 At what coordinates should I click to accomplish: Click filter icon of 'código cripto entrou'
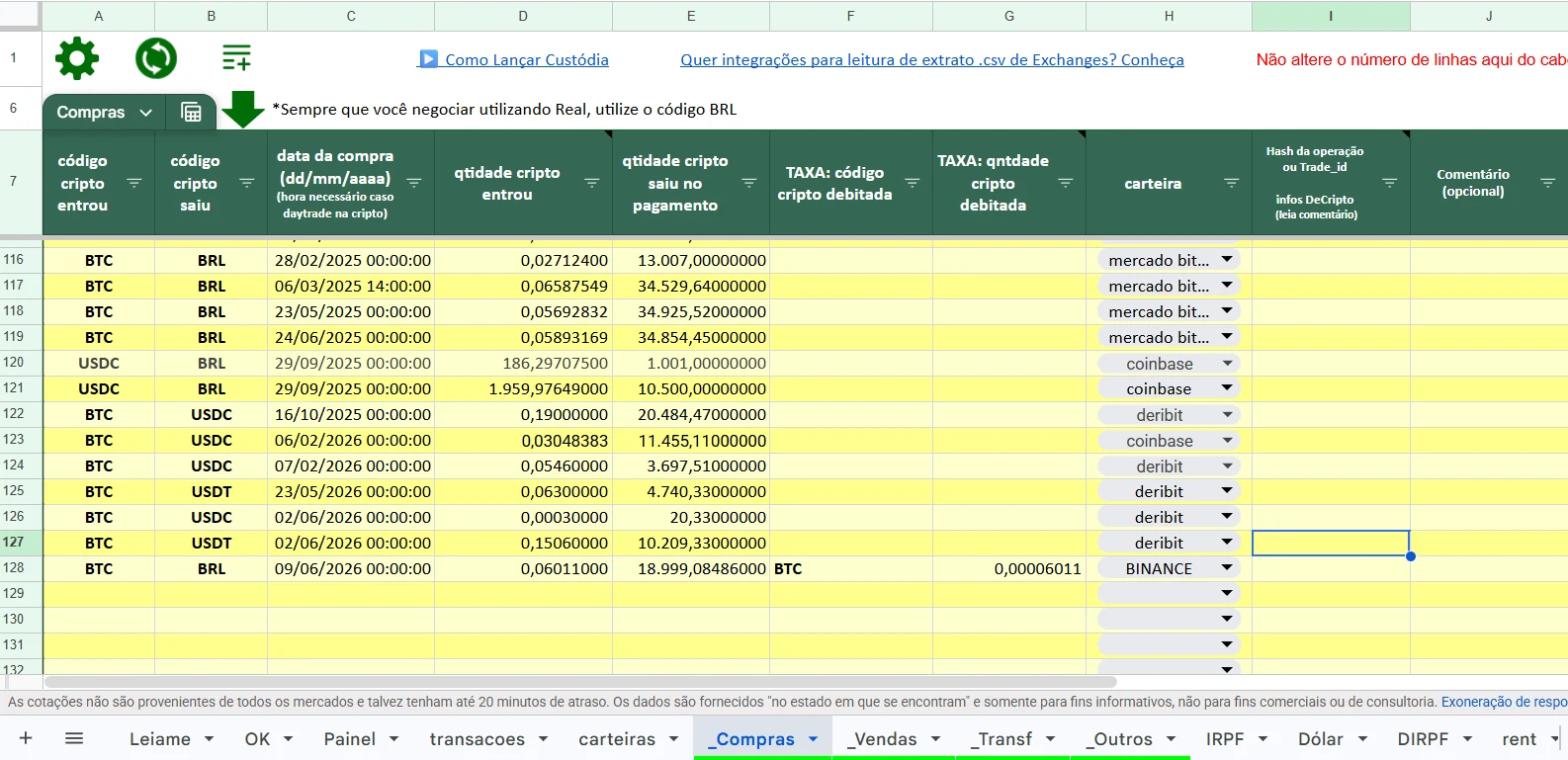click(134, 183)
